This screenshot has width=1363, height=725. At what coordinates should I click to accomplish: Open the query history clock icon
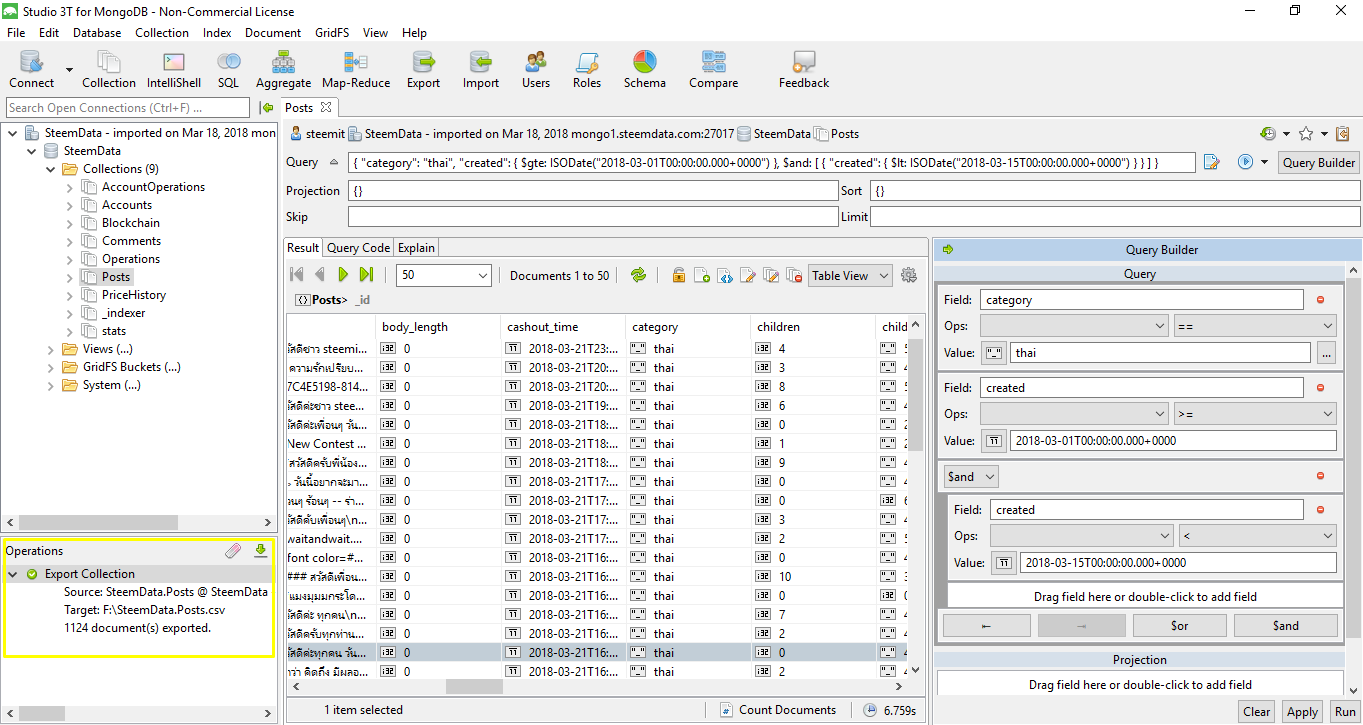click(1268, 134)
